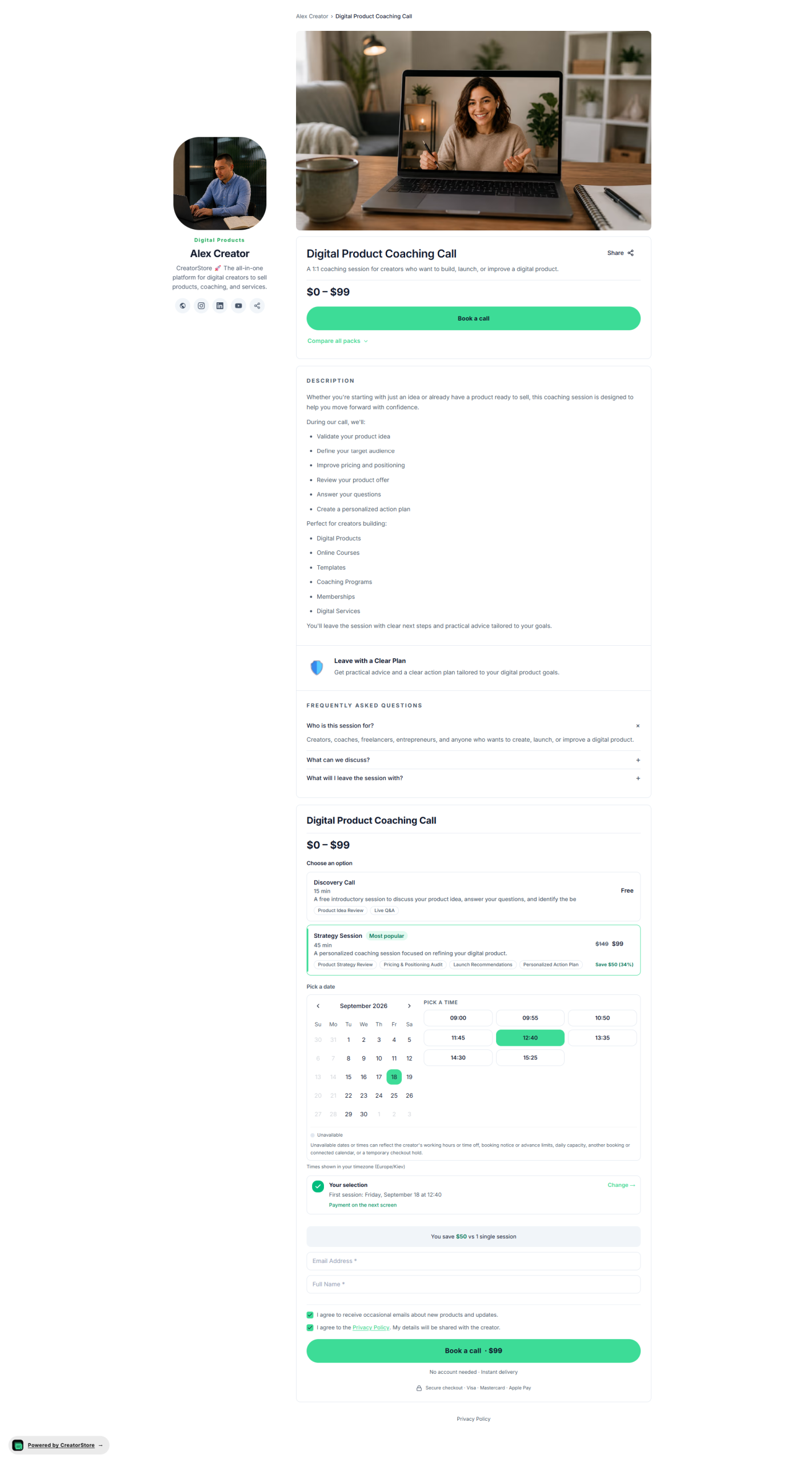Choose the 10:50 time slot
Screen dimensions: 812x1463
point(602,1018)
